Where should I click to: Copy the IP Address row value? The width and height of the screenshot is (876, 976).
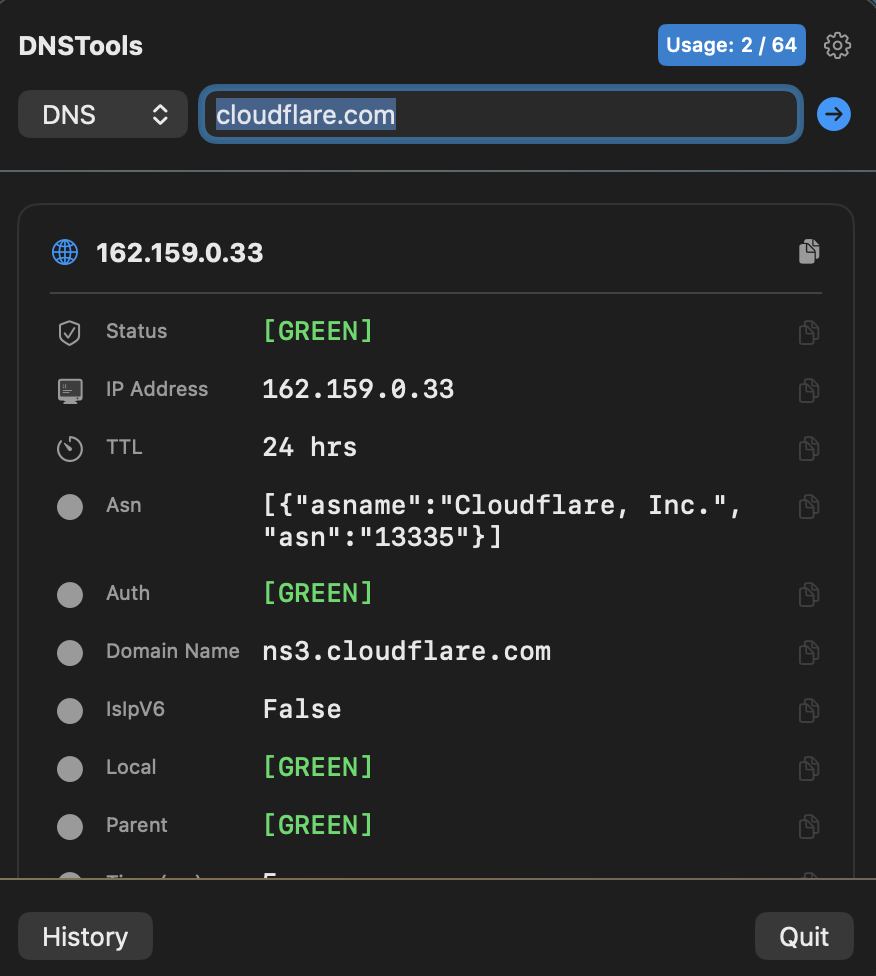click(809, 390)
